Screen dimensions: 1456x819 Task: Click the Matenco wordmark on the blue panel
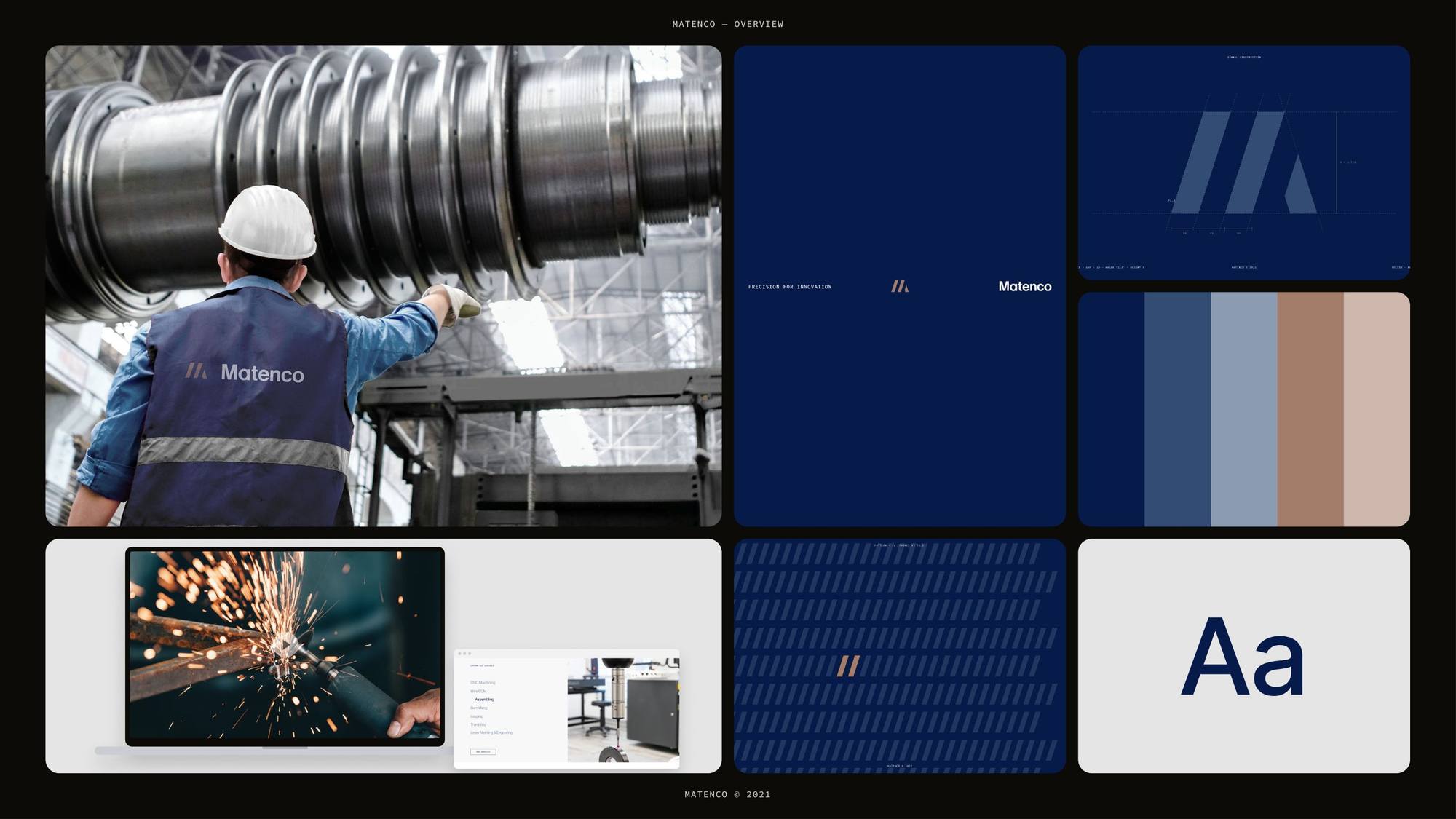click(1025, 286)
